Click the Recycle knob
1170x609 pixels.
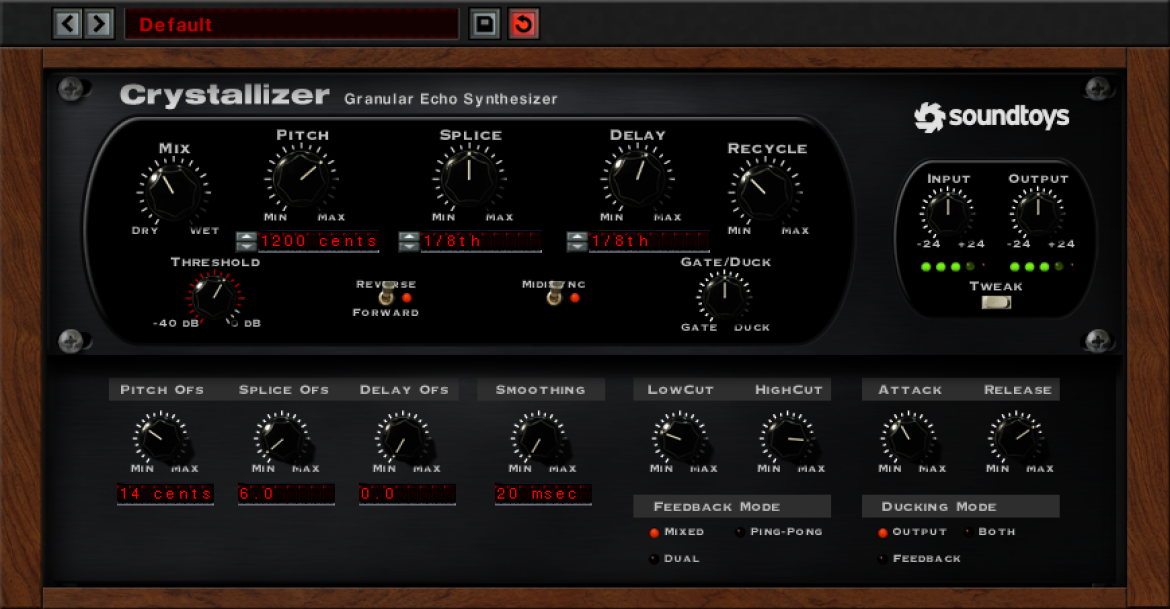coord(765,192)
